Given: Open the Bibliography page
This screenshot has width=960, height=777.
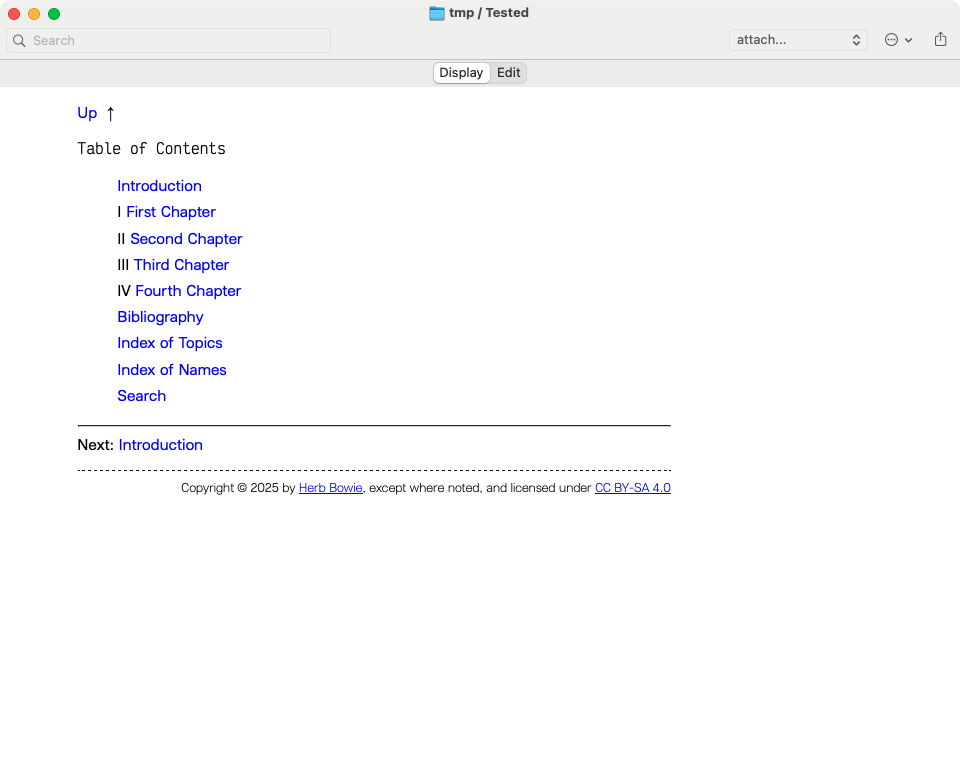Looking at the screenshot, I should pyautogui.click(x=160, y=317).
